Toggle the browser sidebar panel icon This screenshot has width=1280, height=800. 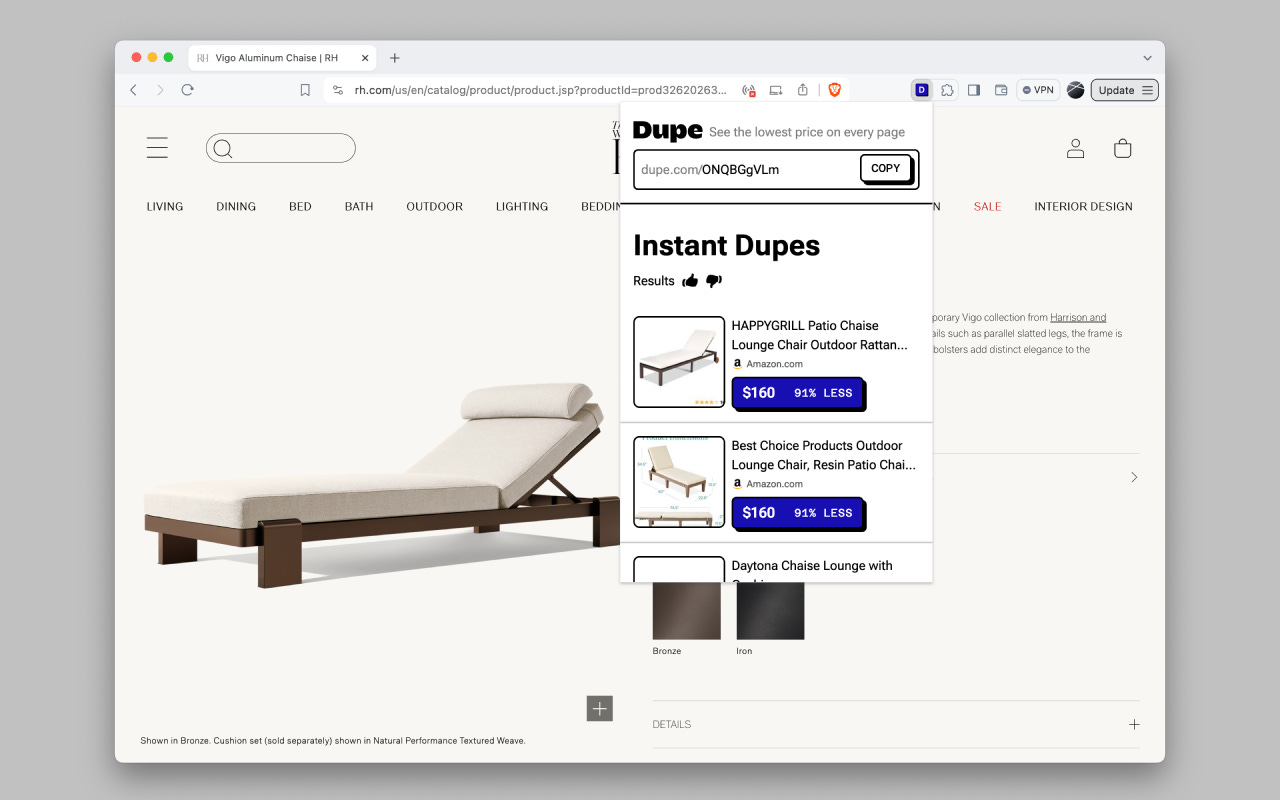click(974, 90)
